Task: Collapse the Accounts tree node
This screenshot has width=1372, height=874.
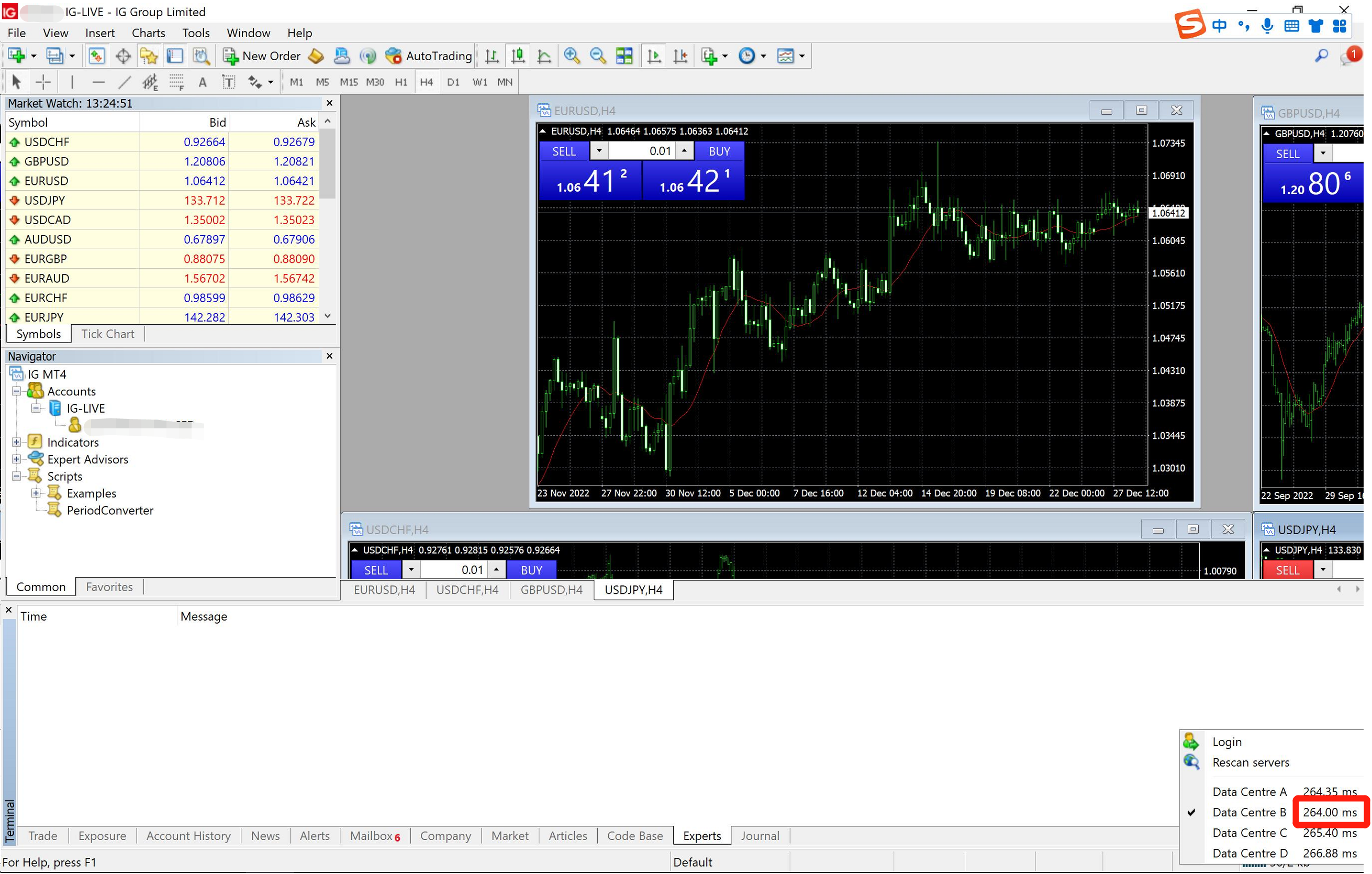Action: pos(17,391)
